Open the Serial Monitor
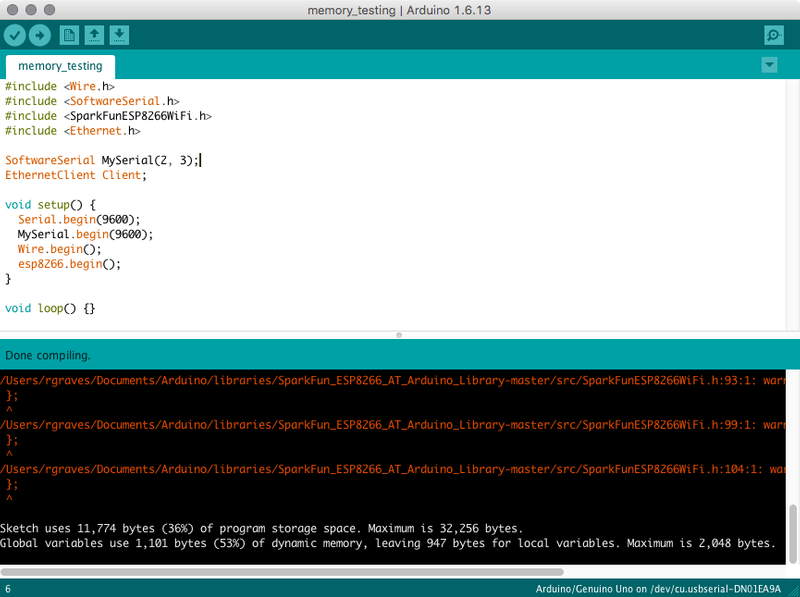800x597 pixels. [772, 35]
